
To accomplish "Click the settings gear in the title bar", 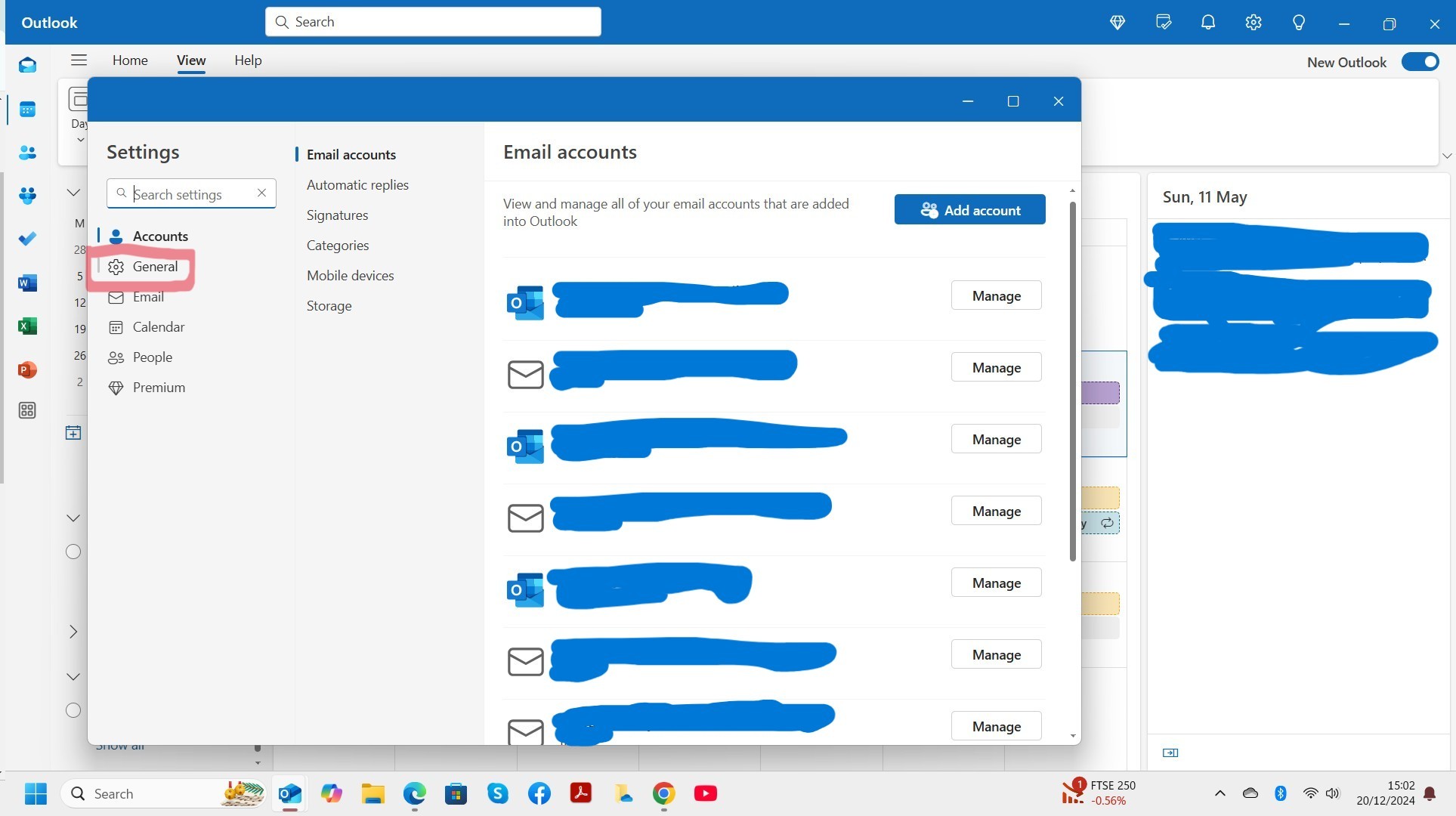I will (1254, 23).
